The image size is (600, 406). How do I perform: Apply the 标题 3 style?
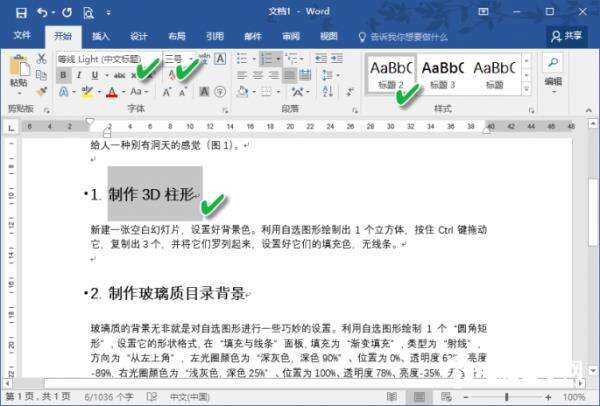click(x=443, y=75)
